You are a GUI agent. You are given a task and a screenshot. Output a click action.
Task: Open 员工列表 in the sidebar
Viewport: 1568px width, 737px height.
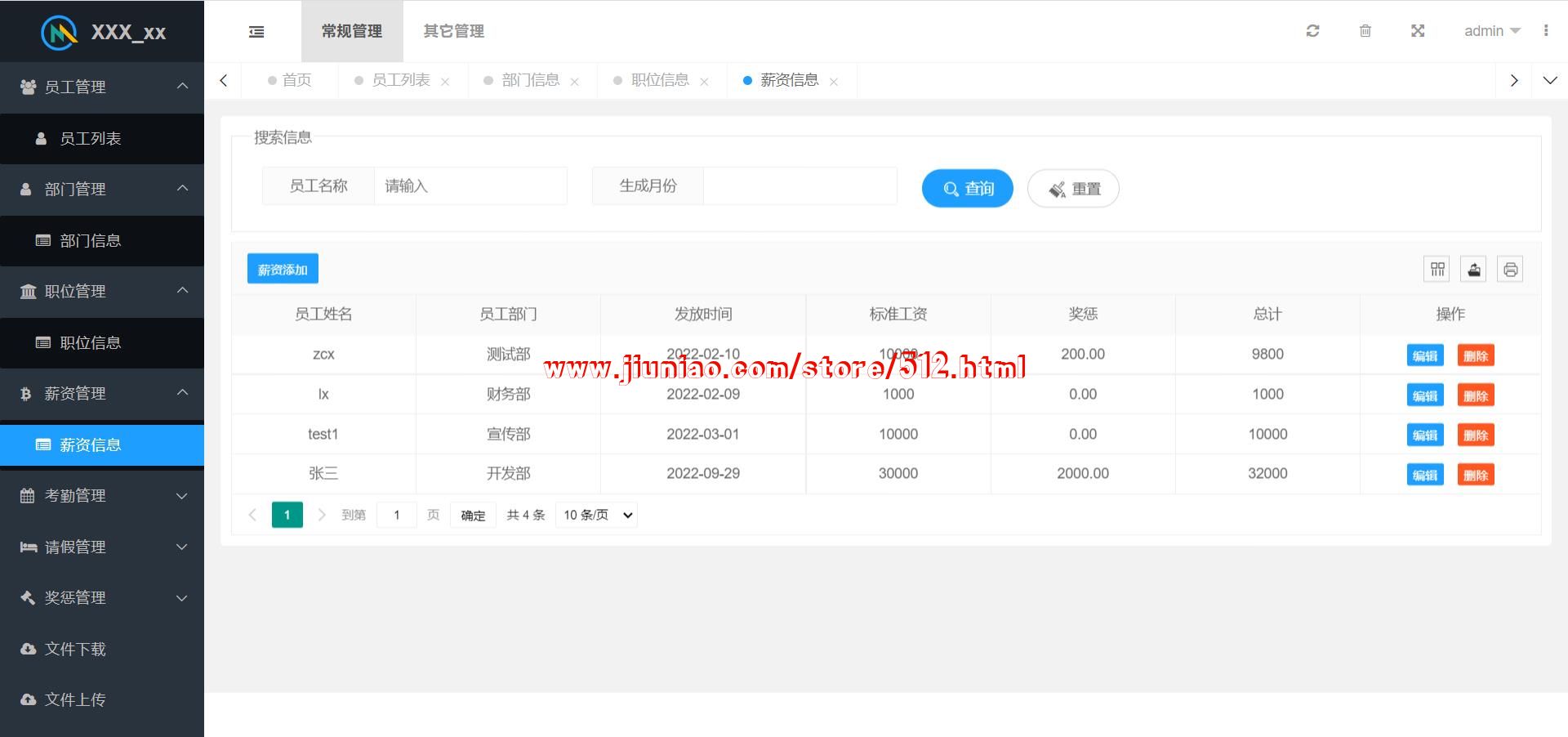click(102, 139)
